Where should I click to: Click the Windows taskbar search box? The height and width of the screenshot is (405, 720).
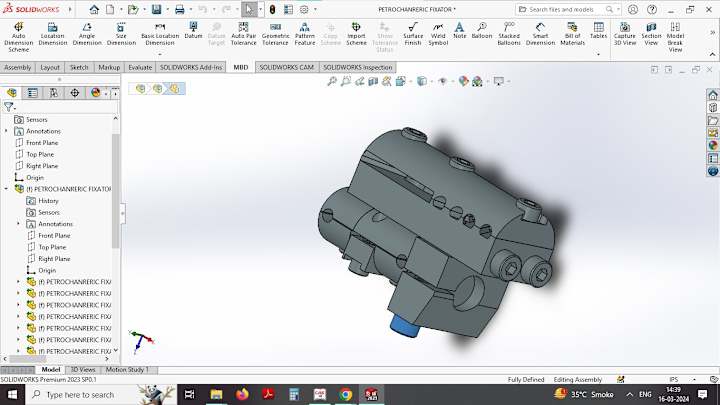point(100,394)
